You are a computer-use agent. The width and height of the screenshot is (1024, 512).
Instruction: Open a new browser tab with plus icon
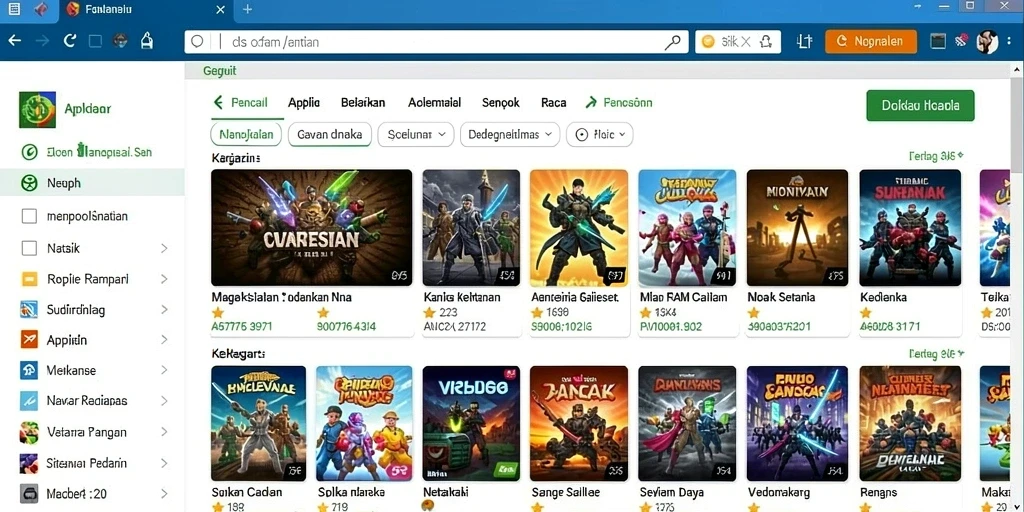coord(247,9)
